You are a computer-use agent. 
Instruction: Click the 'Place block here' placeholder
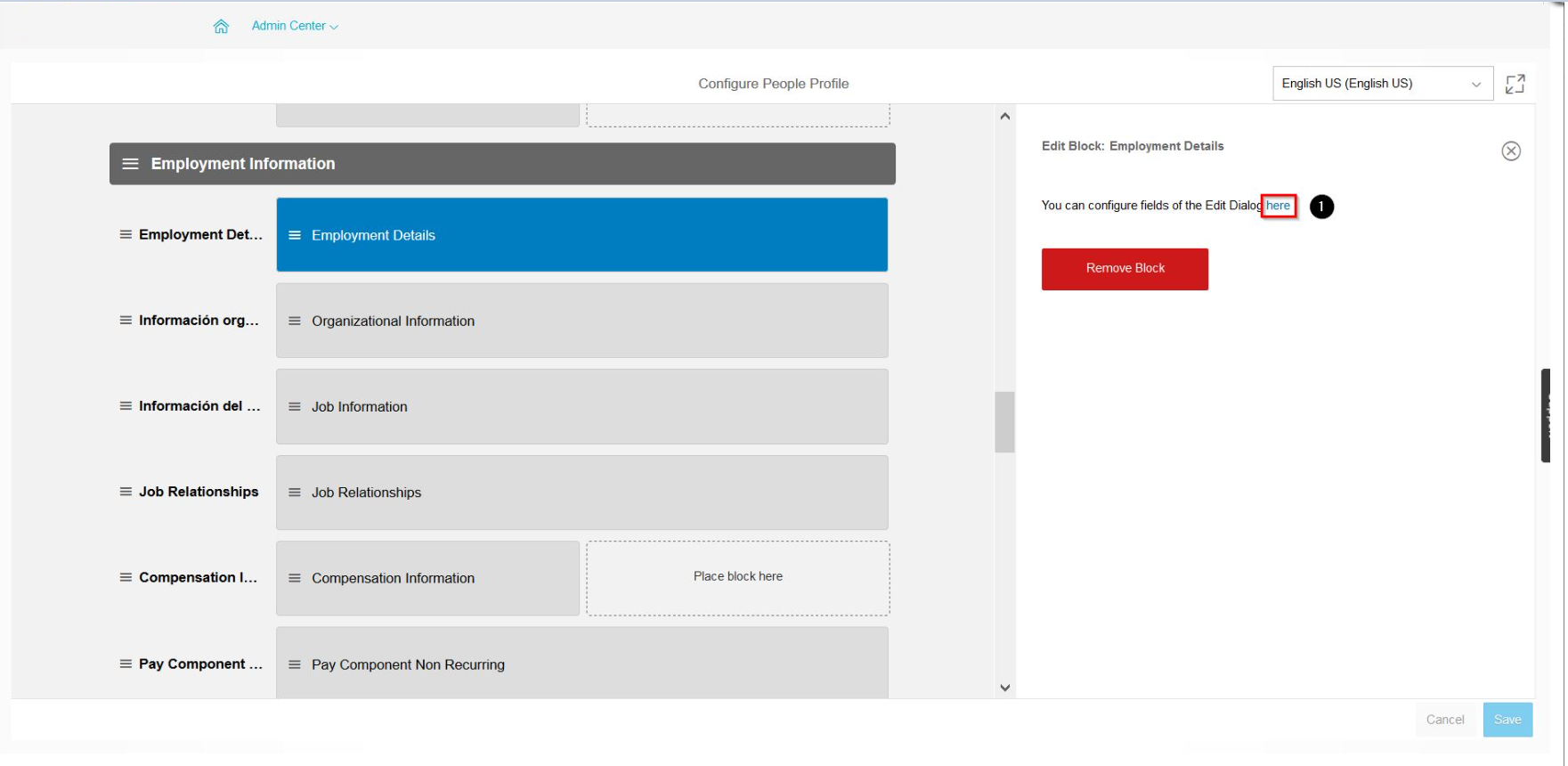pyautogui.click(x=738, y=577)
